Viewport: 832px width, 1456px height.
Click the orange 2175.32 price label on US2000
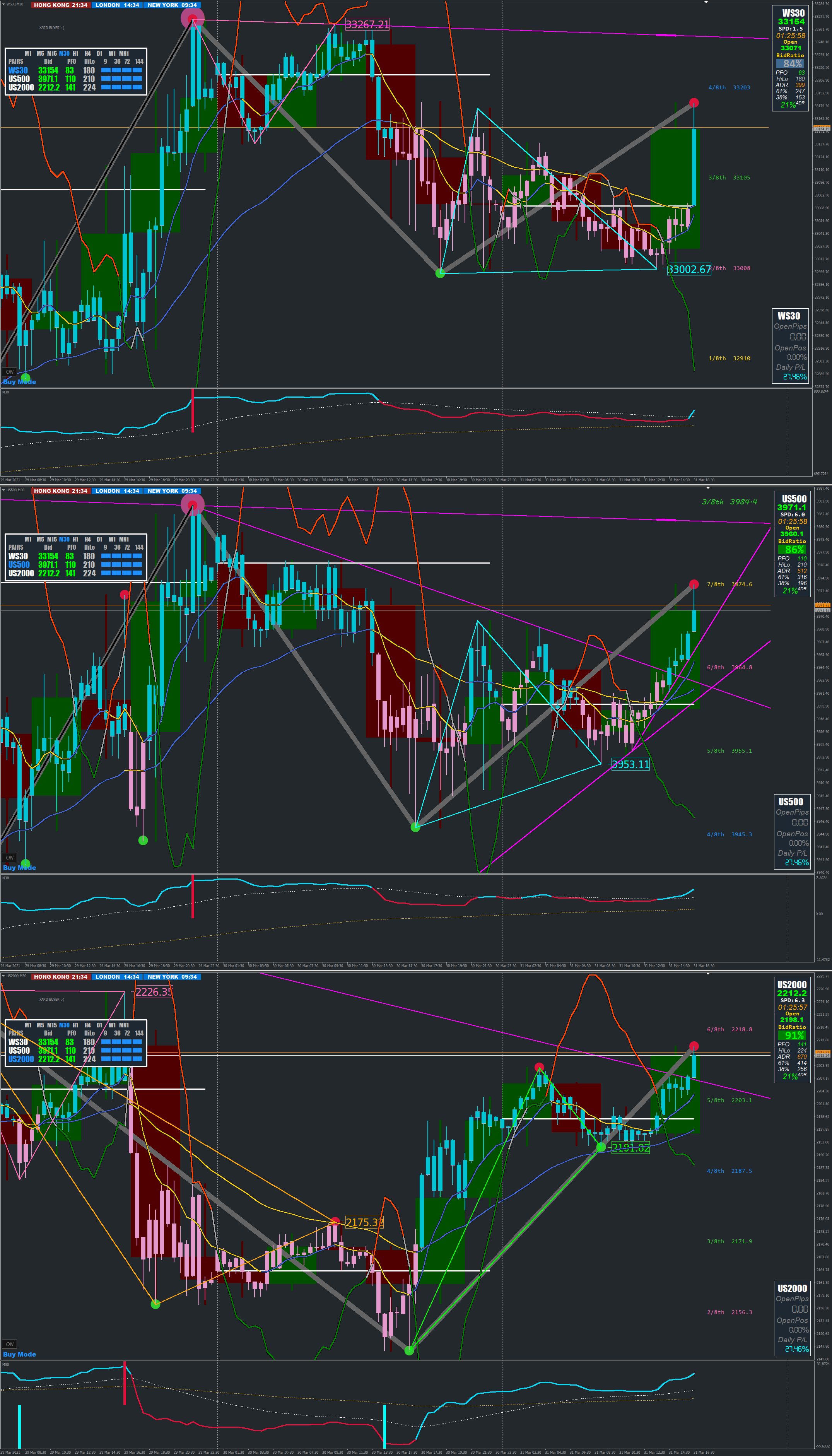(x=364, y=1222)
